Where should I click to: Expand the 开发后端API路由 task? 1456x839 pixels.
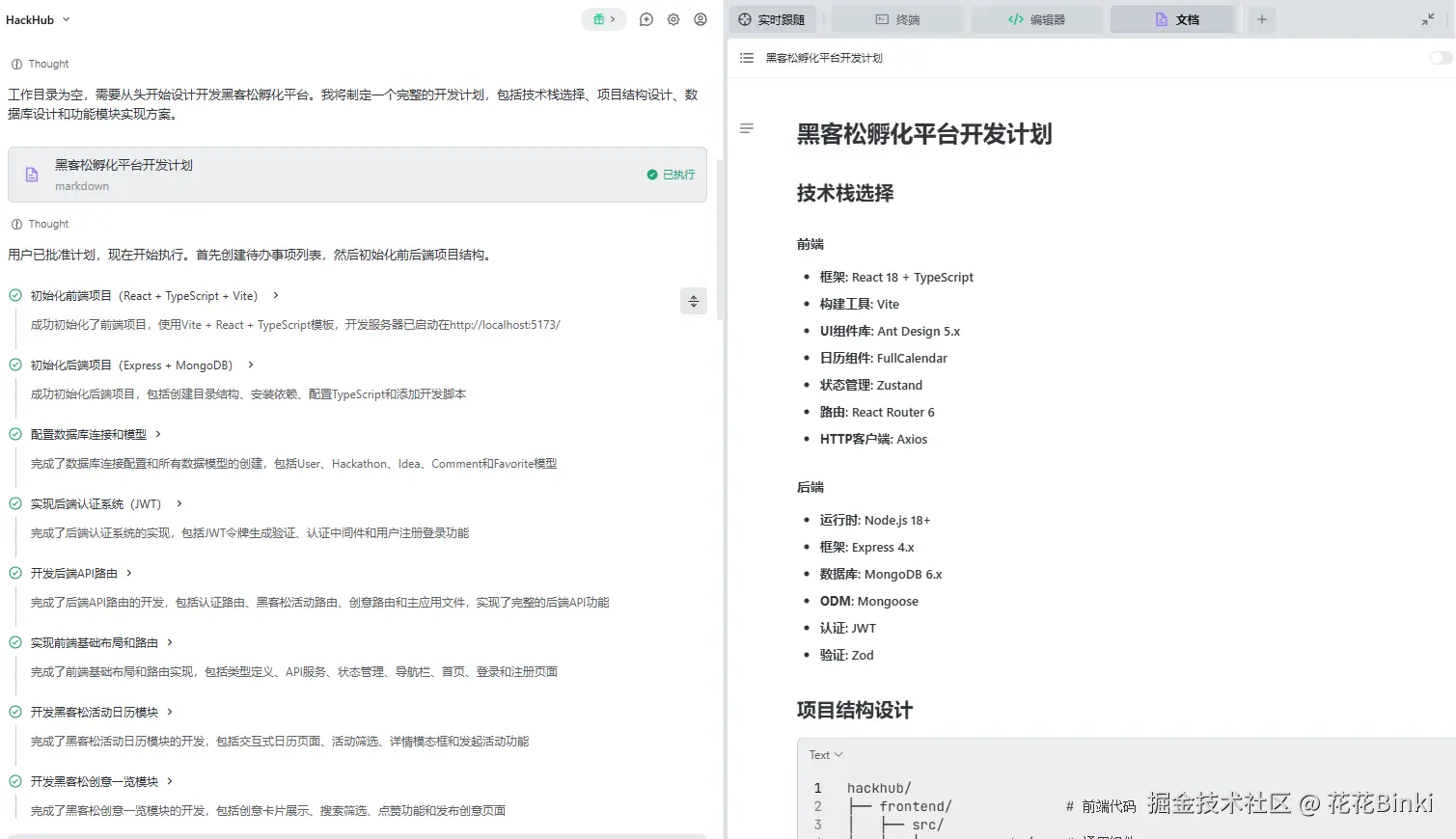[129, 573]
